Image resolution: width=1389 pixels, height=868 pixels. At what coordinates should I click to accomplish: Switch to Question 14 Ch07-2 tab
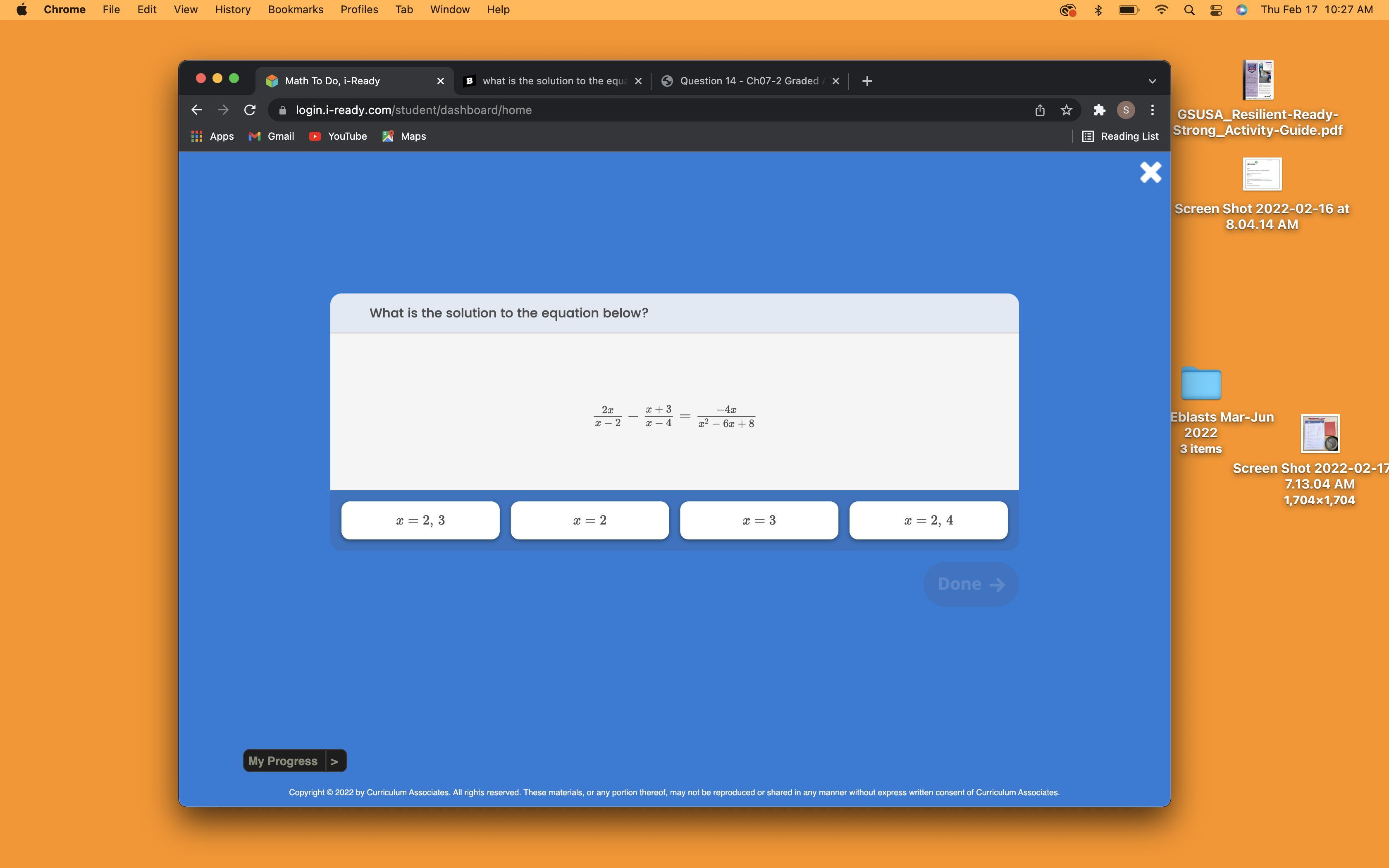click(x=749, y=81)
